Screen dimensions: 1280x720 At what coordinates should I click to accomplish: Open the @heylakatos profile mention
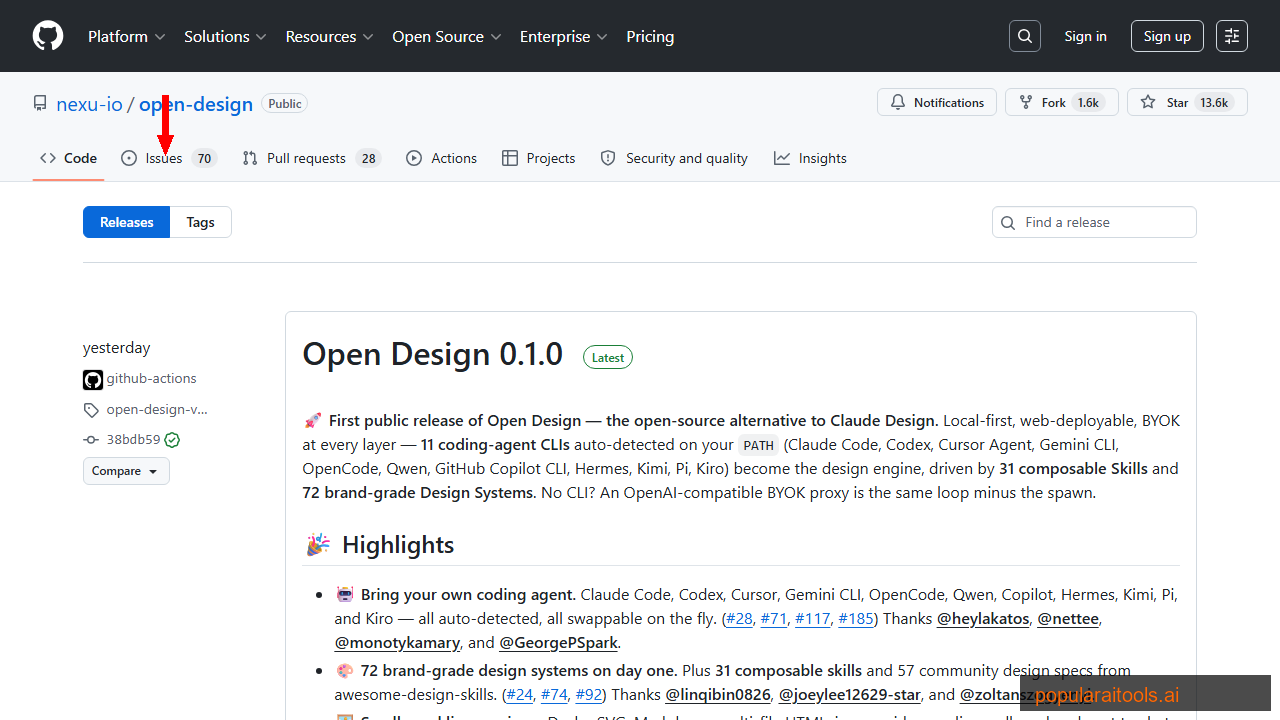point(983,618)
